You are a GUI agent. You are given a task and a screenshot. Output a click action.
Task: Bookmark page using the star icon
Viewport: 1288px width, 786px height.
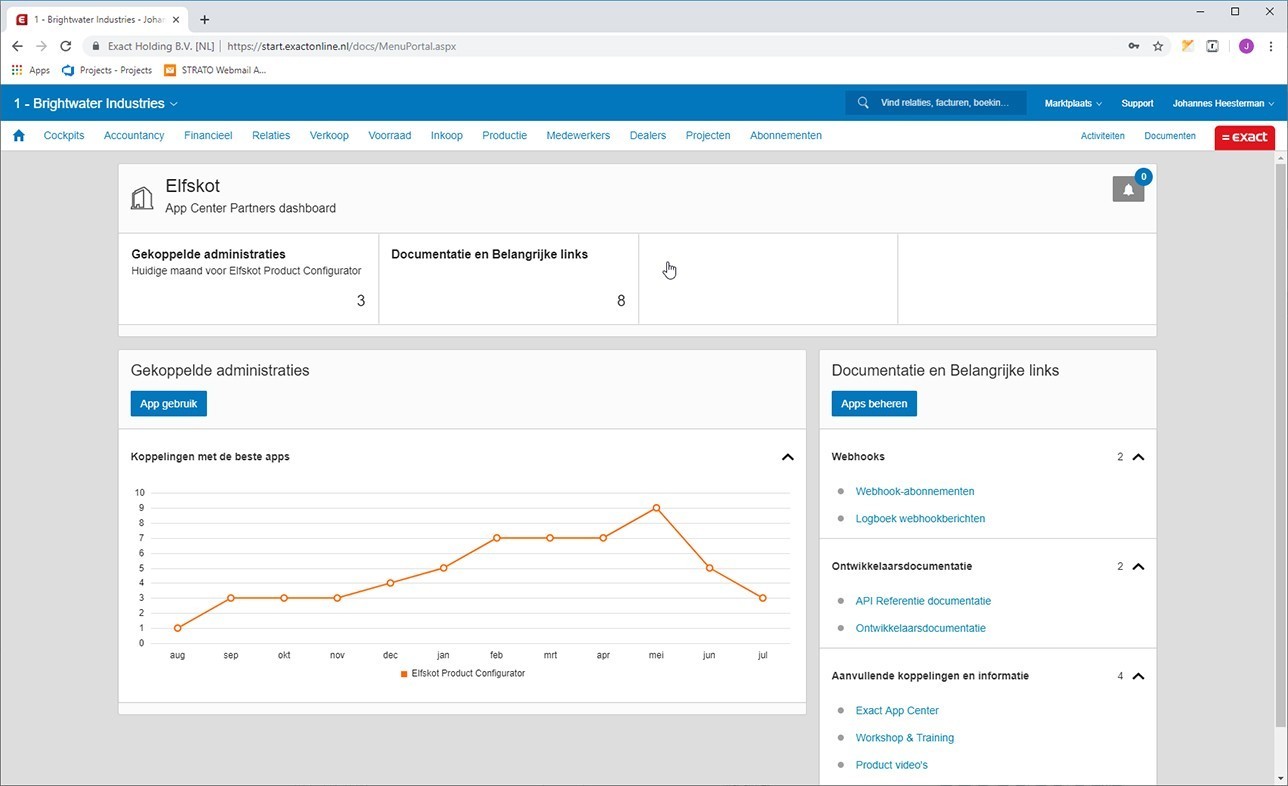(1158, 46)
